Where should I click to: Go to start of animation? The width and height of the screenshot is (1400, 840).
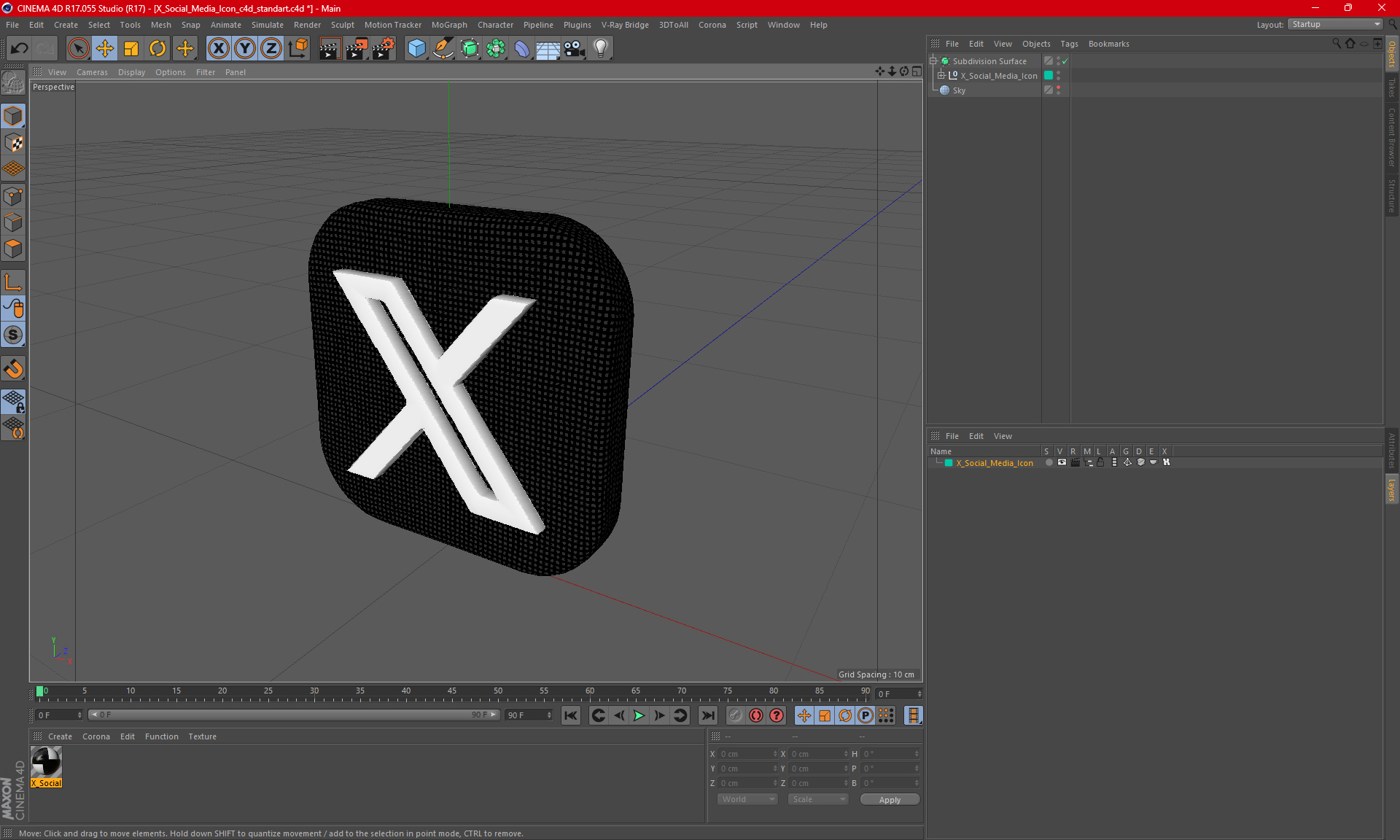(571, 715)
